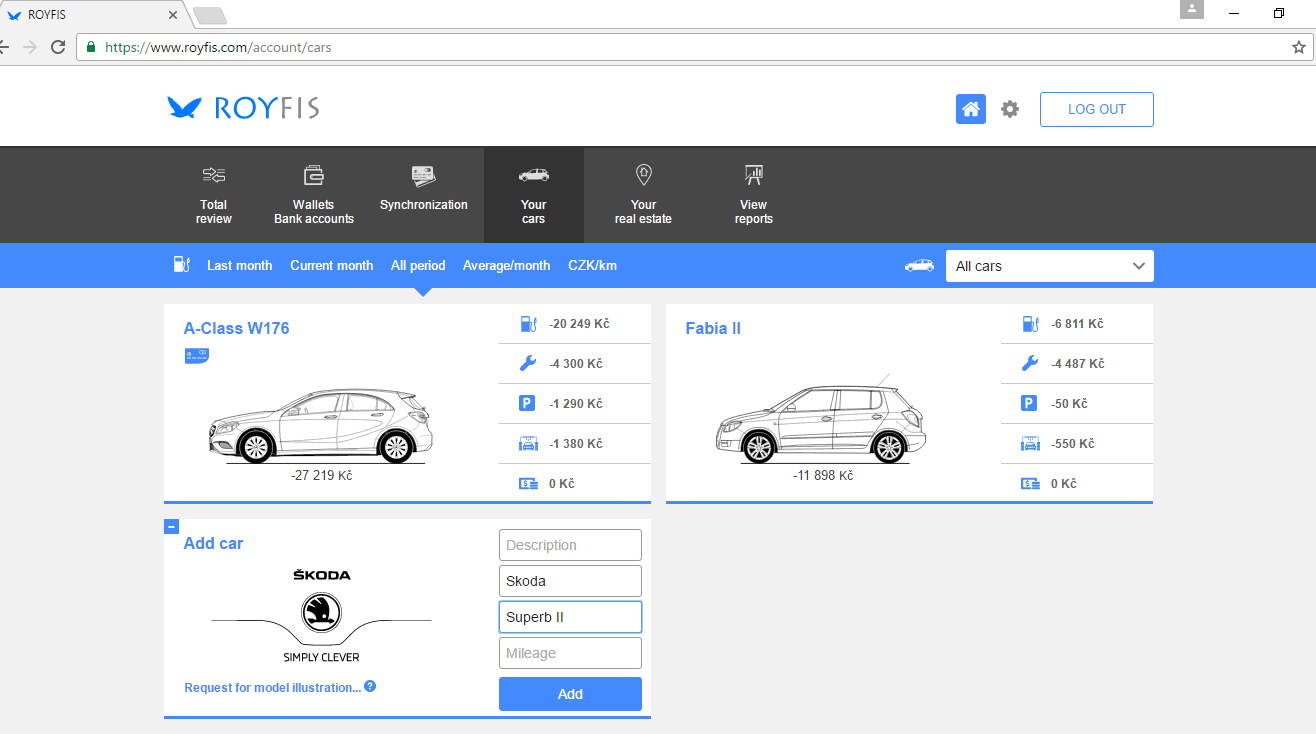Click the A-Class W176 car illustration

(x=321, y=426)
